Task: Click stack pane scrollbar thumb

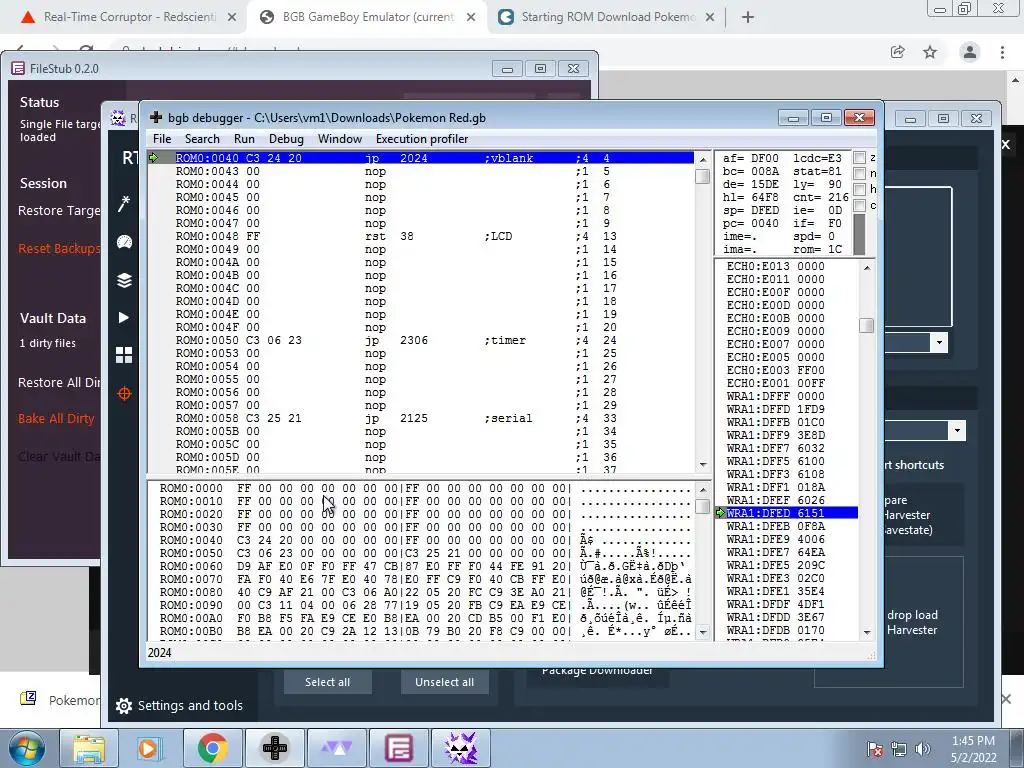Action: 867,325
